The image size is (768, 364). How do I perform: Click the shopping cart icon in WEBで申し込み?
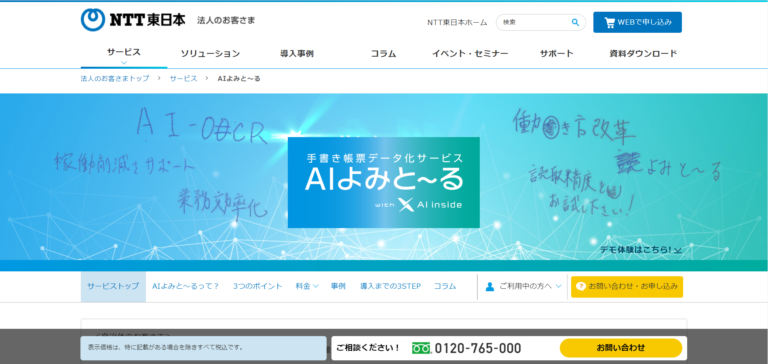tap(609, 23)
